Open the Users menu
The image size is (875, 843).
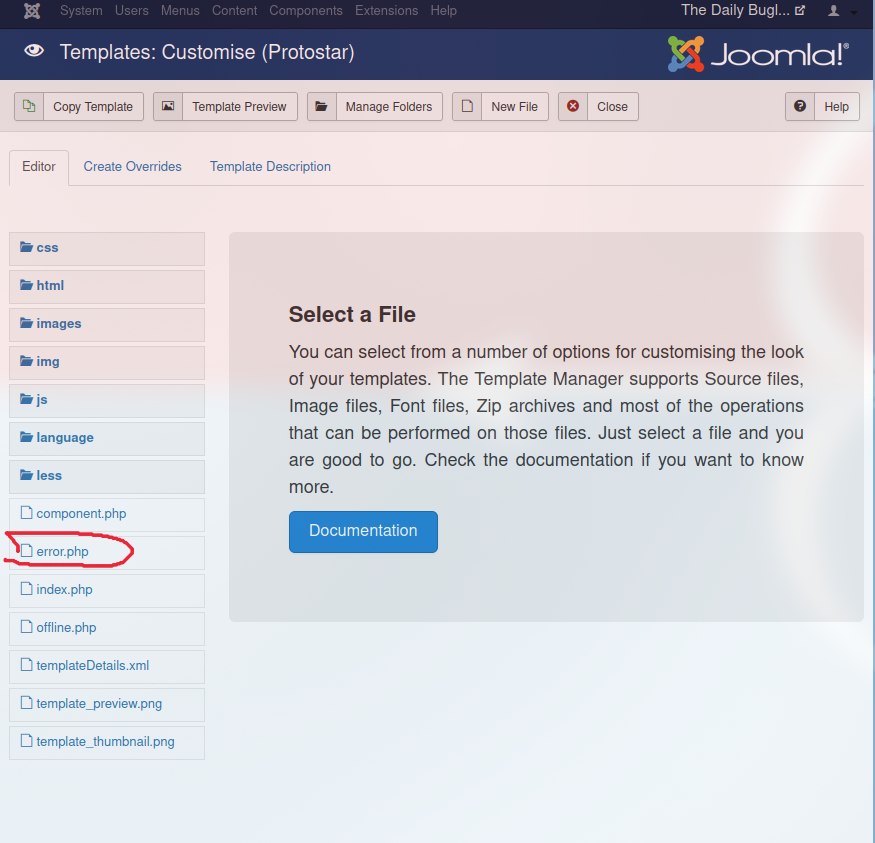click(x=132, y=11)
